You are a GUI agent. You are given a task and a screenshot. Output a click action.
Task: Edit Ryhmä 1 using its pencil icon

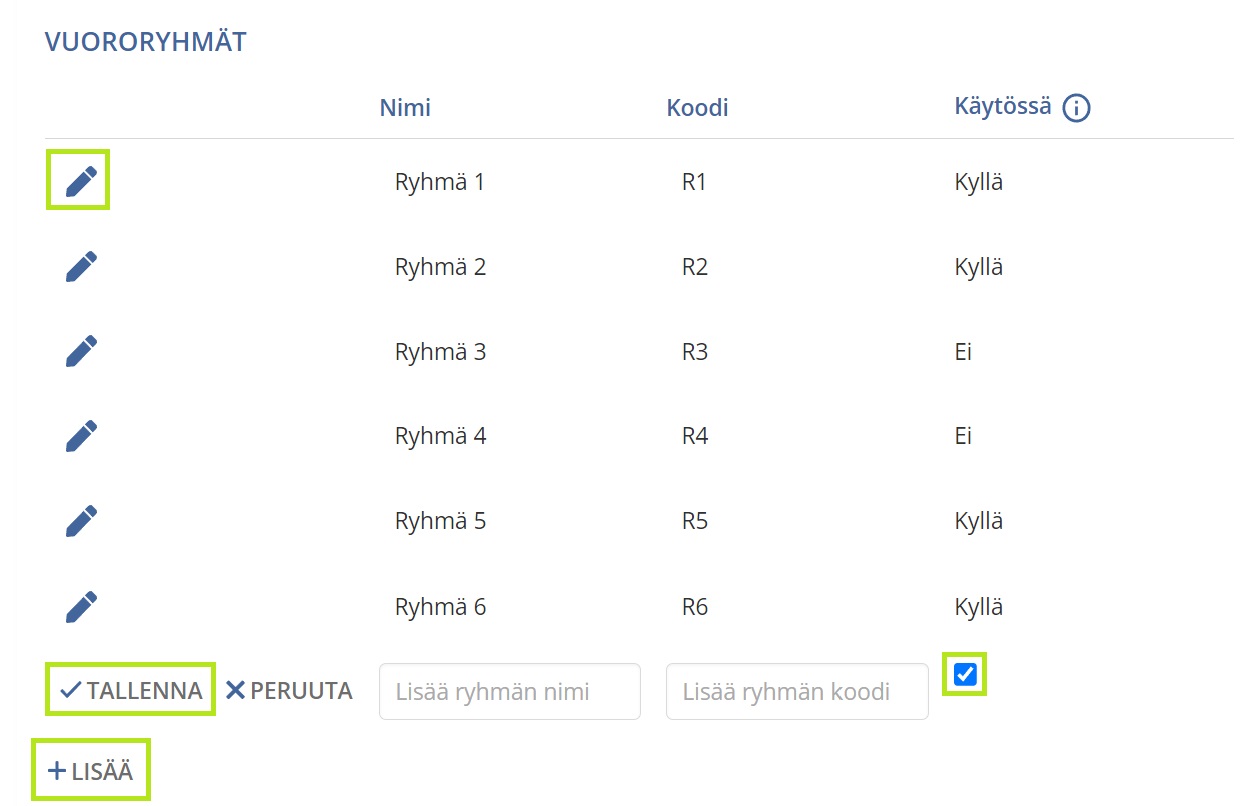click(79, 180)
